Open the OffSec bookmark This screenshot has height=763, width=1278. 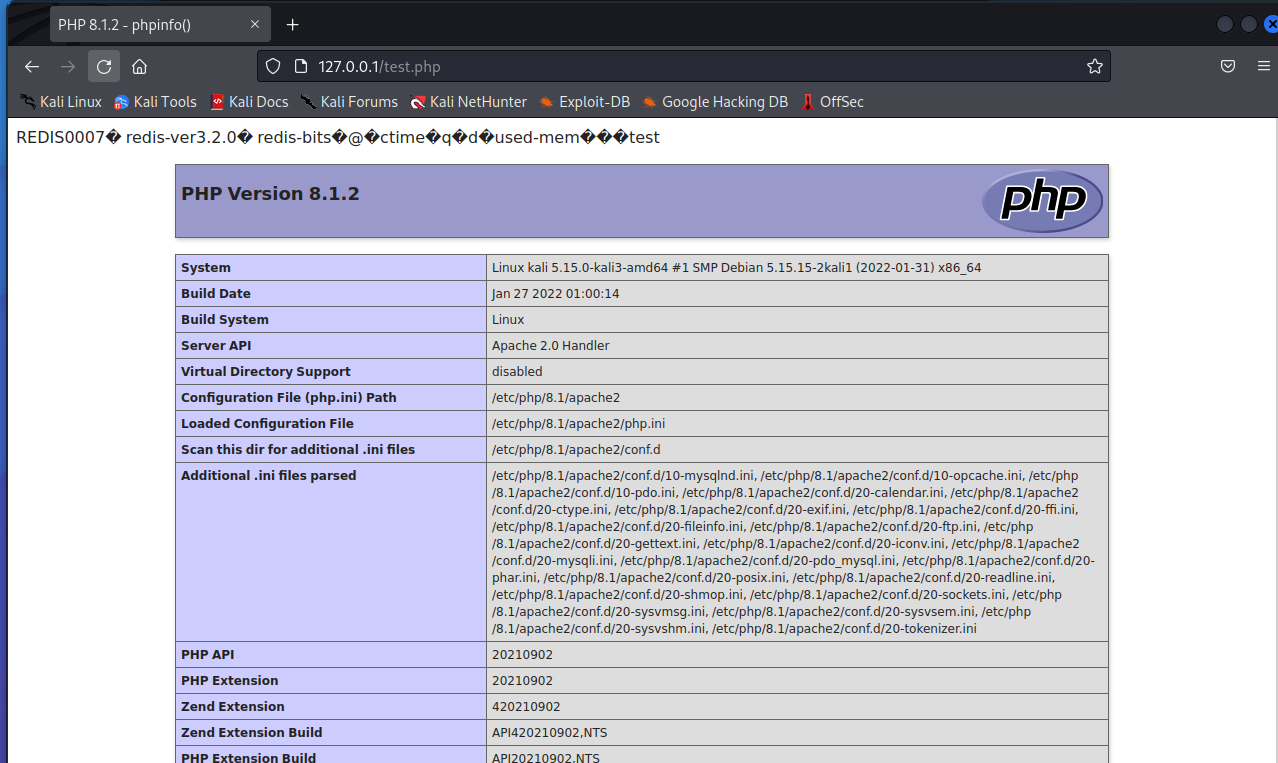tap(832, 102)
